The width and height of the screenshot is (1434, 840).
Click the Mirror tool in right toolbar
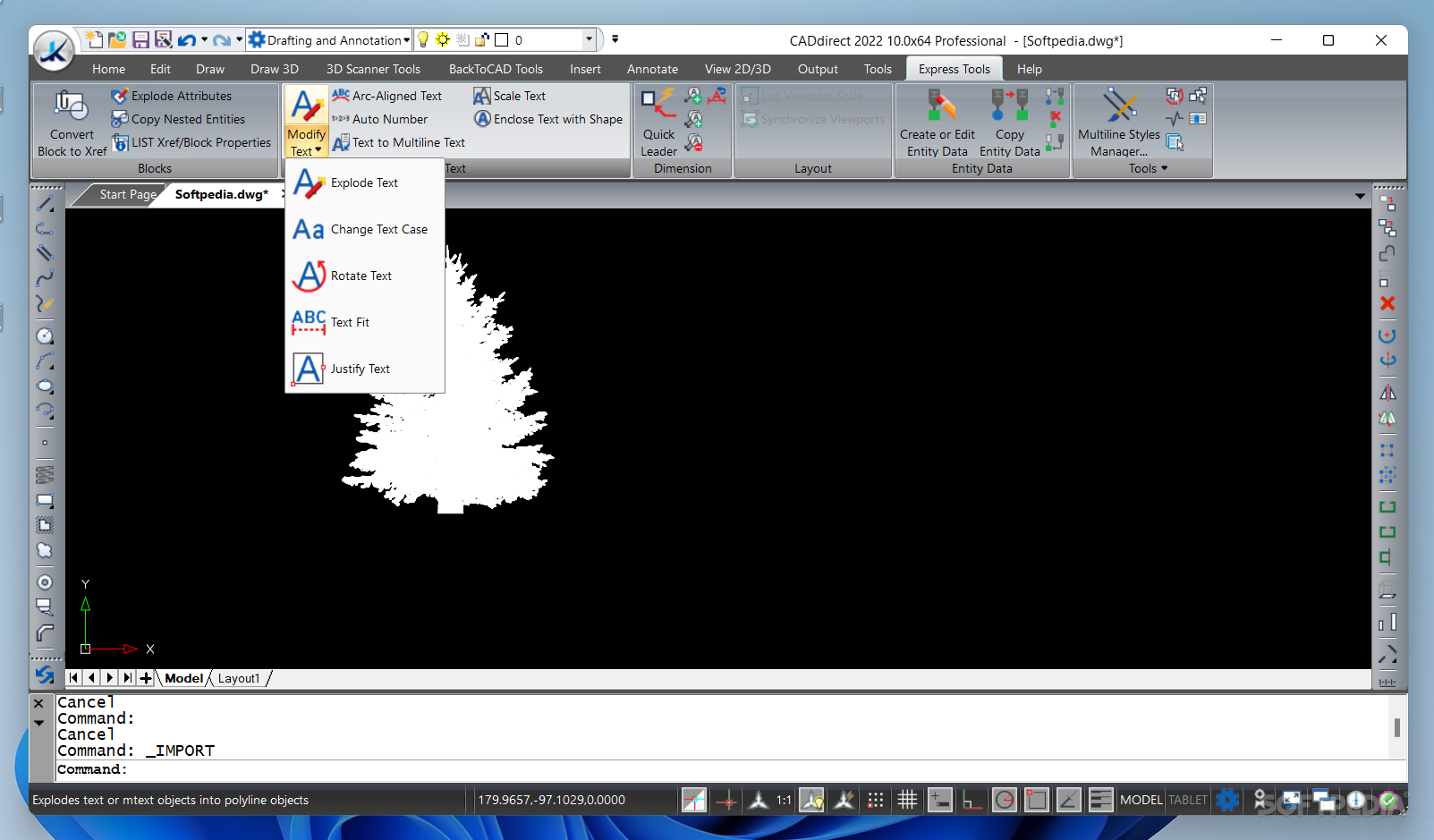(x=1387, y=393)
